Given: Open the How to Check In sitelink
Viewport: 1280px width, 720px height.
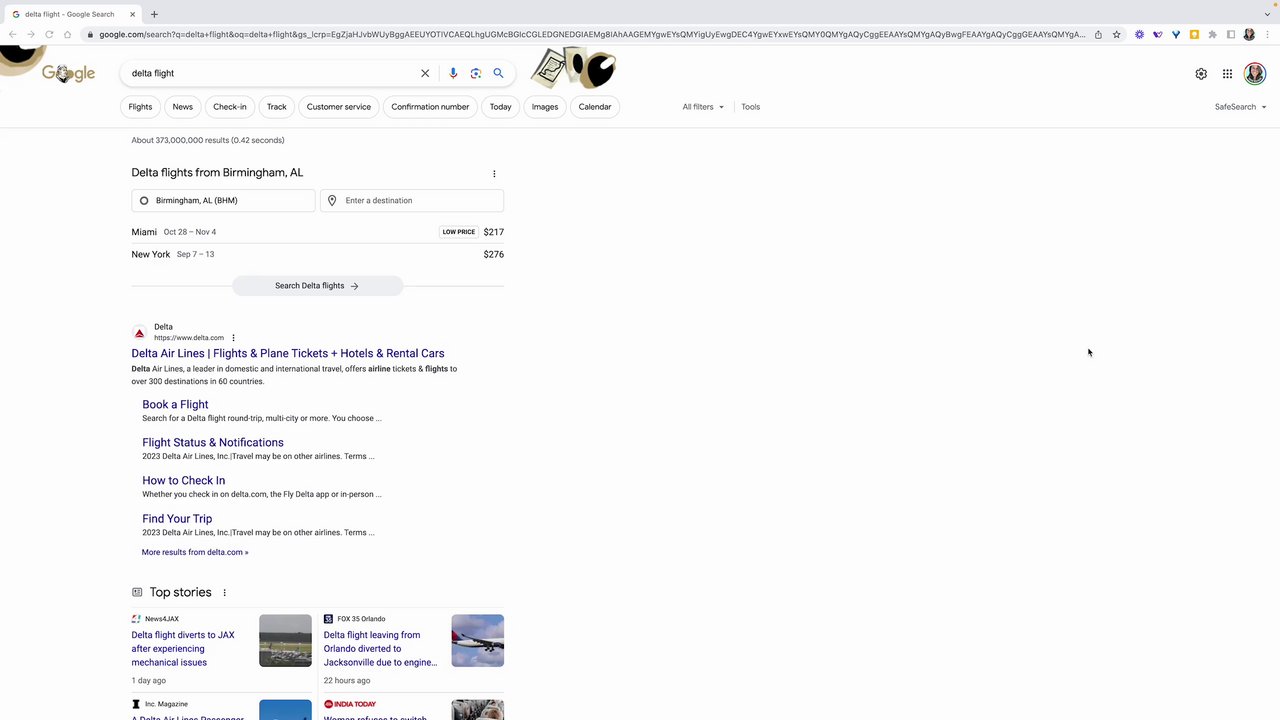Looking at the screenshot, I should (x=184, y=481).
